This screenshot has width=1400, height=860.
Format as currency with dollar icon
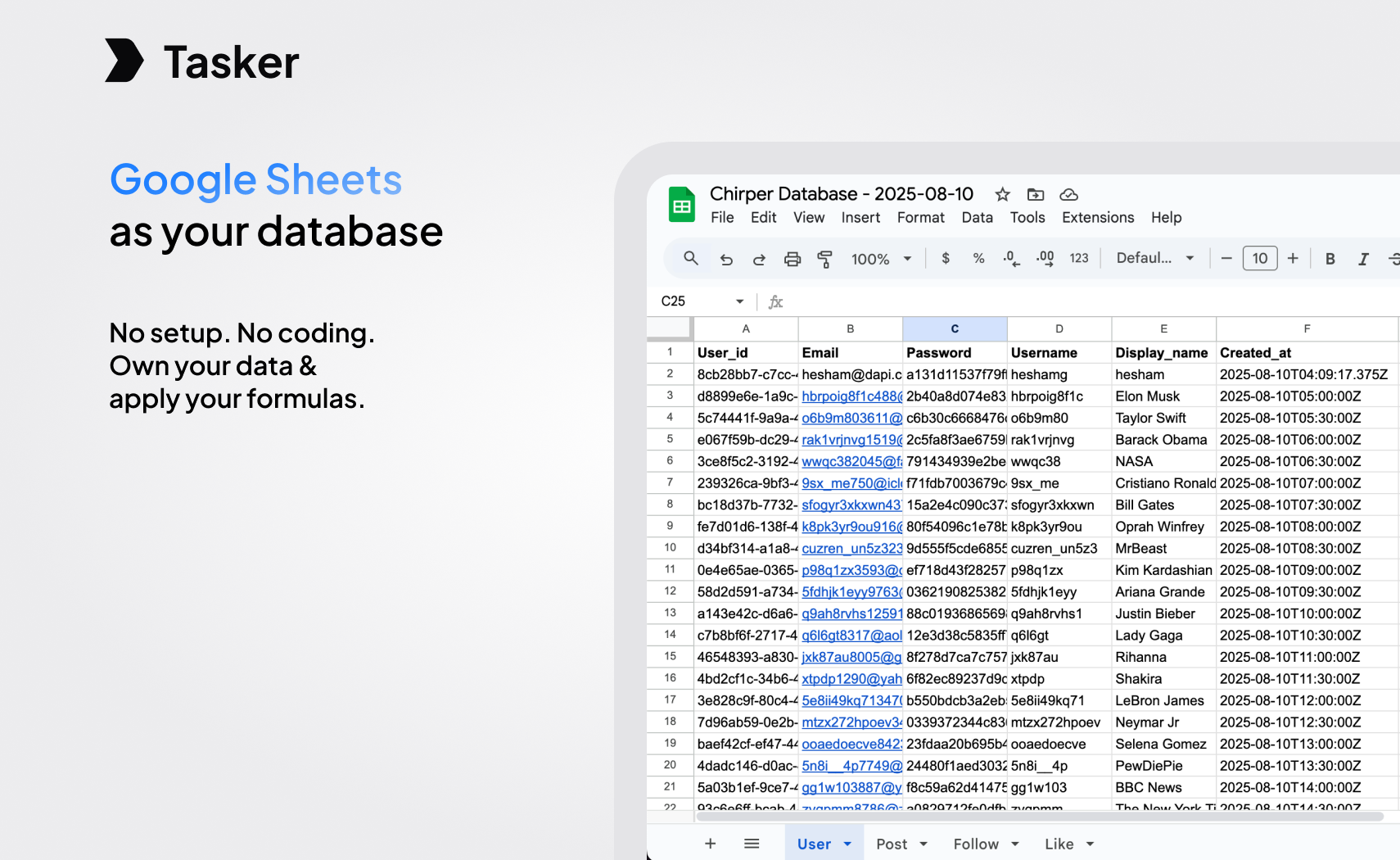(946, 258)
